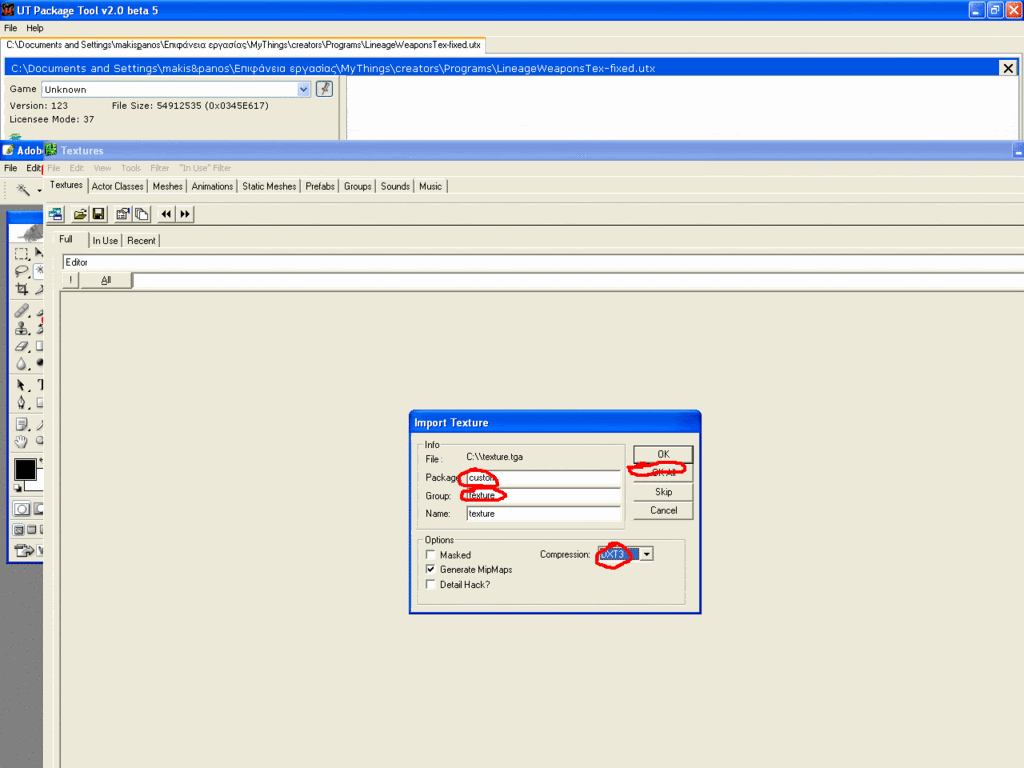The image size is (1024, 768).
Task: Enable the Masked checkbox
Action: (x=431, y=555)
